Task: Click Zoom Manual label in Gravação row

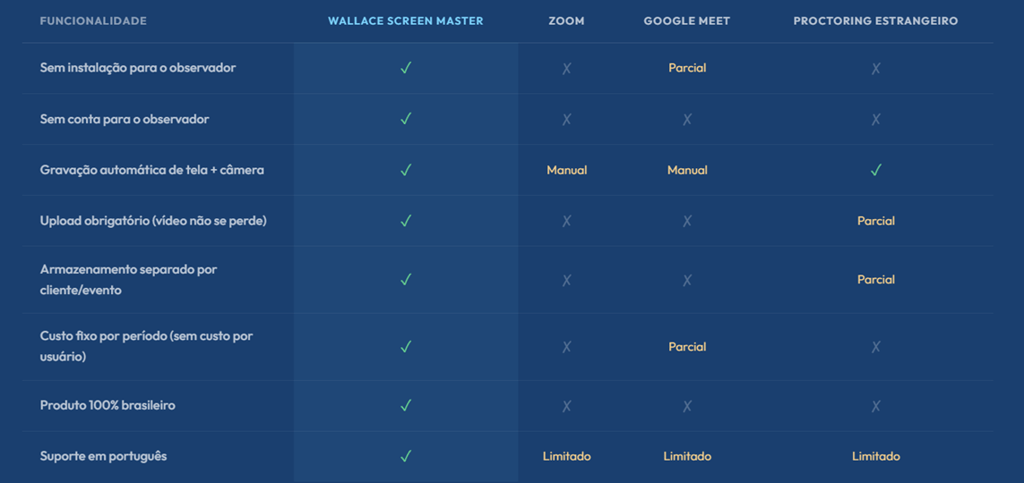Action: (x=567, y=170)
